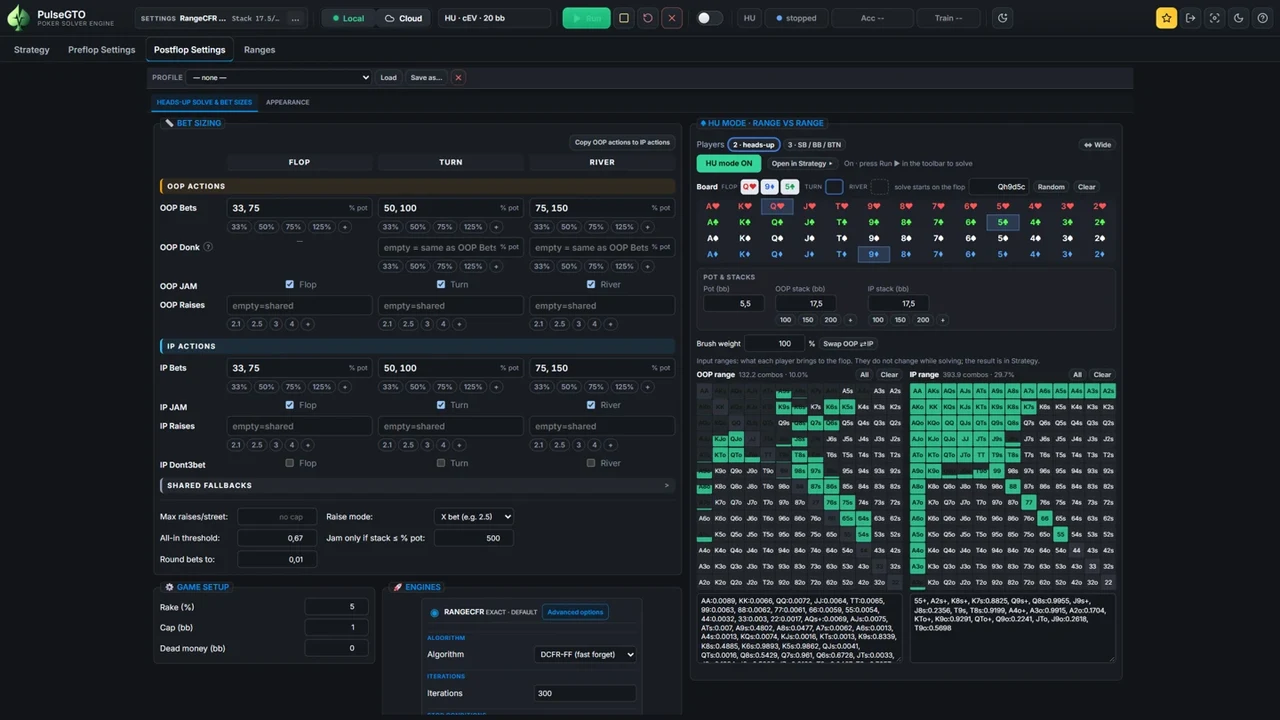This screenshot has height=720, width=1280.
Task: Open the HU cEV 20 bb selector
Action: [x=494, y=18]
